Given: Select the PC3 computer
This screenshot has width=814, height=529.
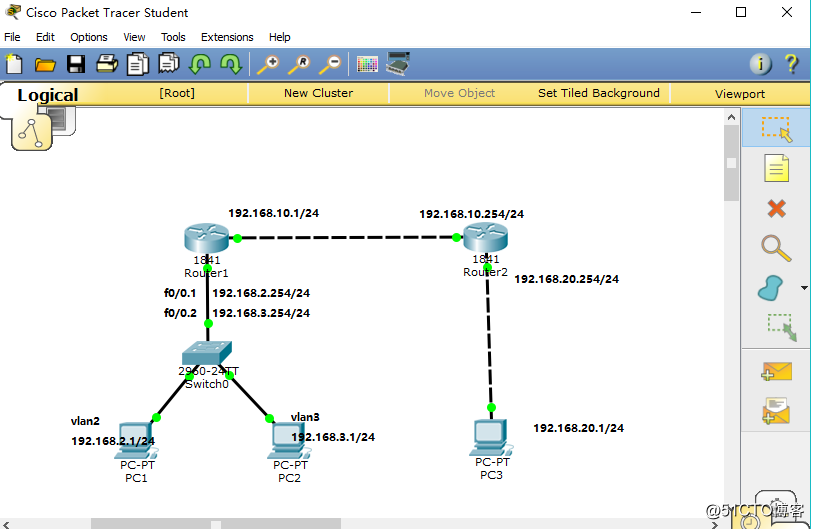Looking at the screenshot, I should pyautogui.click(x=491, y=437).
